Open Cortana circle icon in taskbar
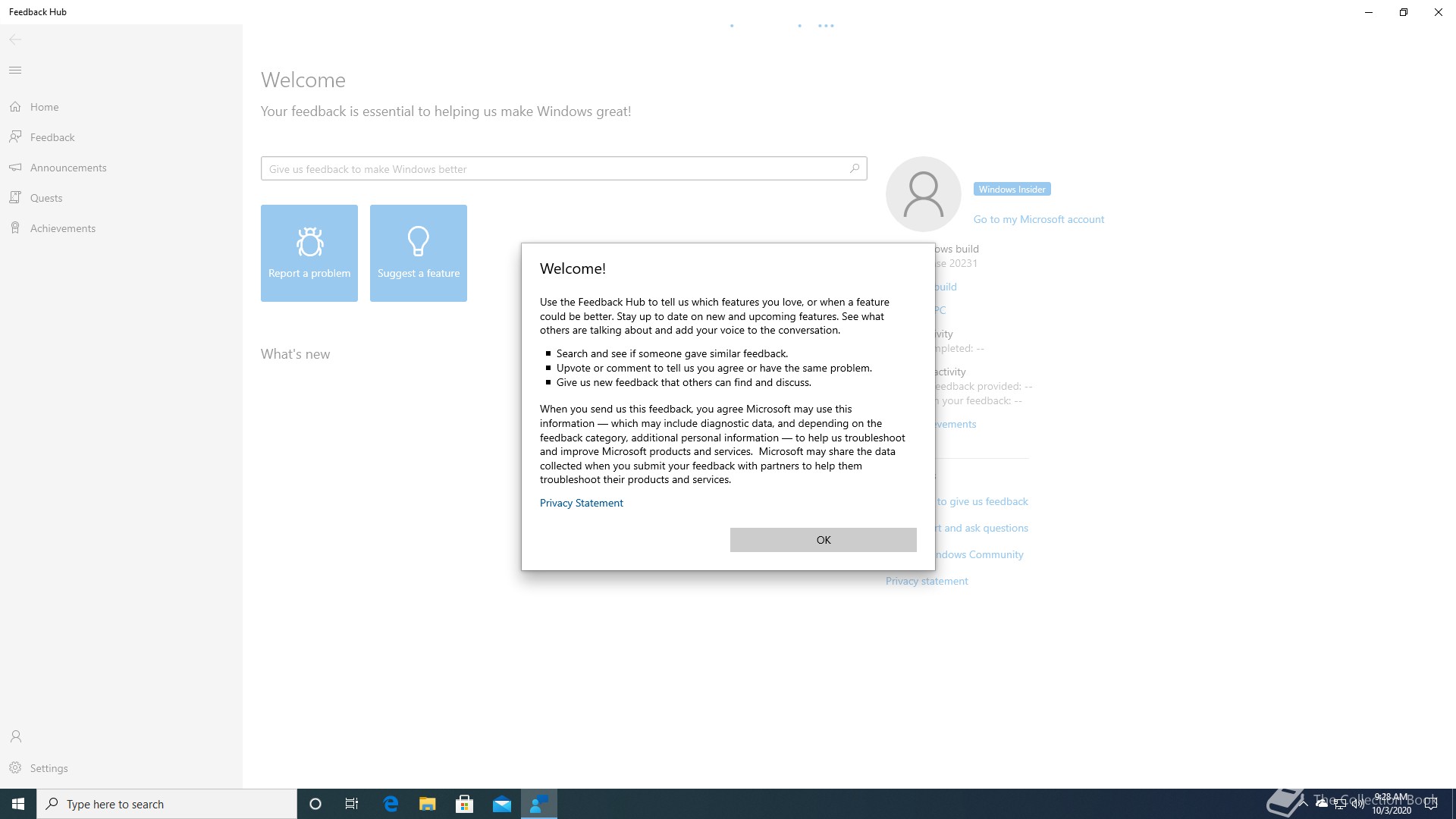The image size is (1456, 819). 315,804
